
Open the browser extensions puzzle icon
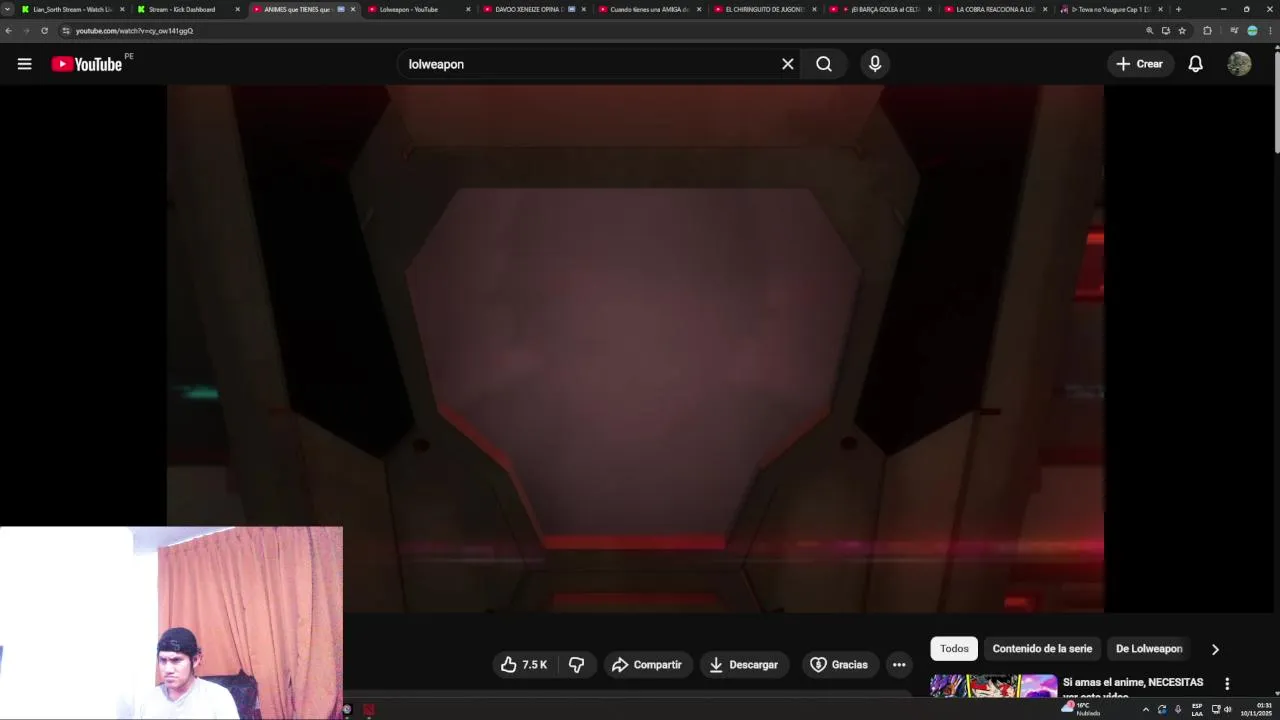click(x=1207, y=31)
